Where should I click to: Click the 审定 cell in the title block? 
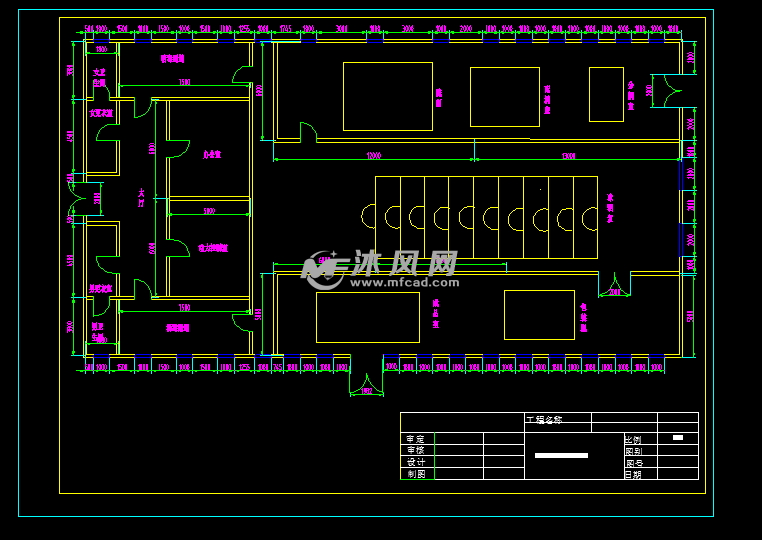[417, 438]
